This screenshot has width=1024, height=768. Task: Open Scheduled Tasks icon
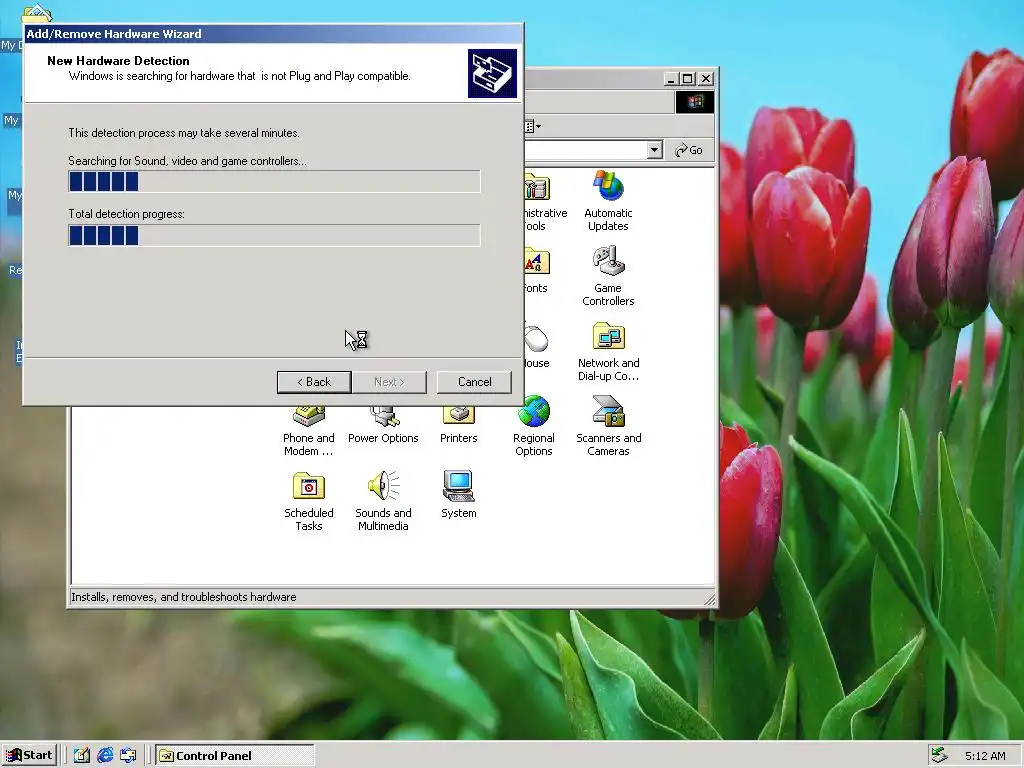(x=308, y=501)
